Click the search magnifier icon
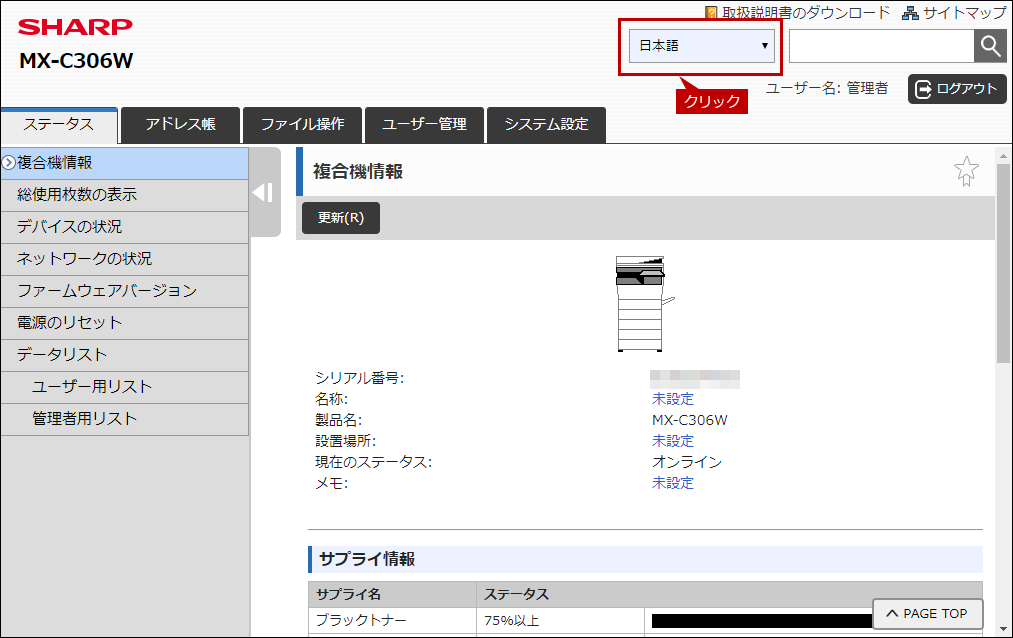The height and width of the screenshot is (638, 1013). pyautogui.click(x=990, y=46)
